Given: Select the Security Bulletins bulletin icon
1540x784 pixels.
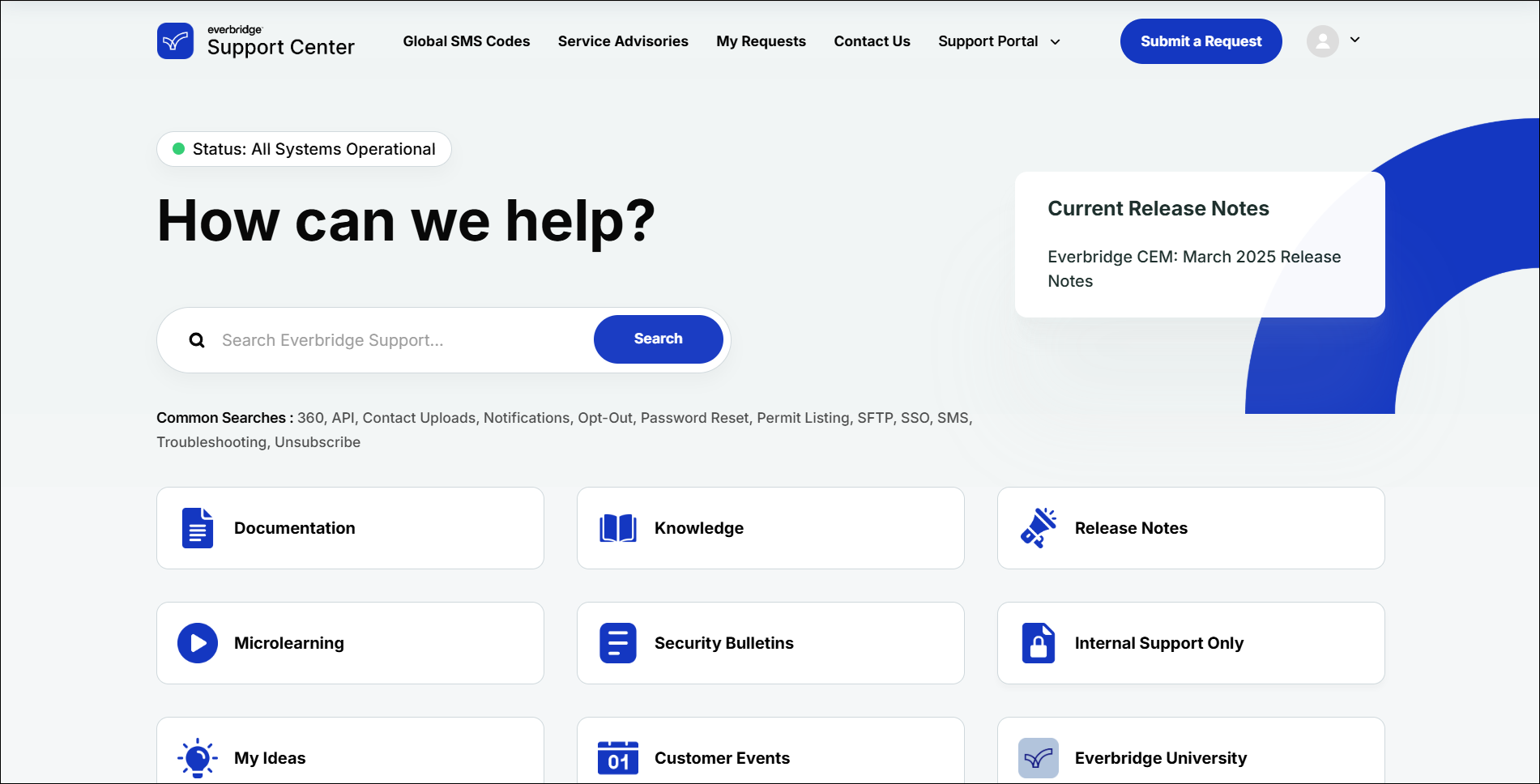Looking at the screenshot, I should (617, 642).
